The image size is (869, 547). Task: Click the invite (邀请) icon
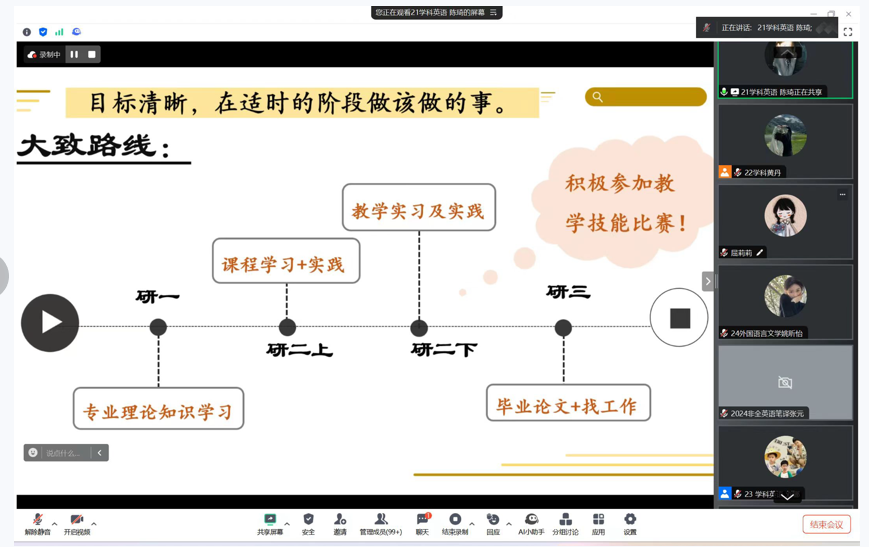[x=340, y=523]
